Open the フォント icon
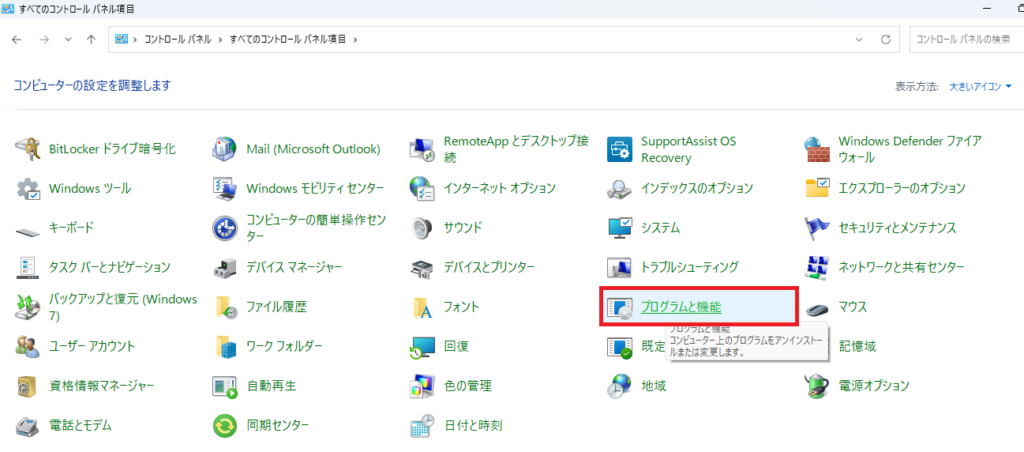This screenshot has height=452, width=1024. (x=422, y=307)
